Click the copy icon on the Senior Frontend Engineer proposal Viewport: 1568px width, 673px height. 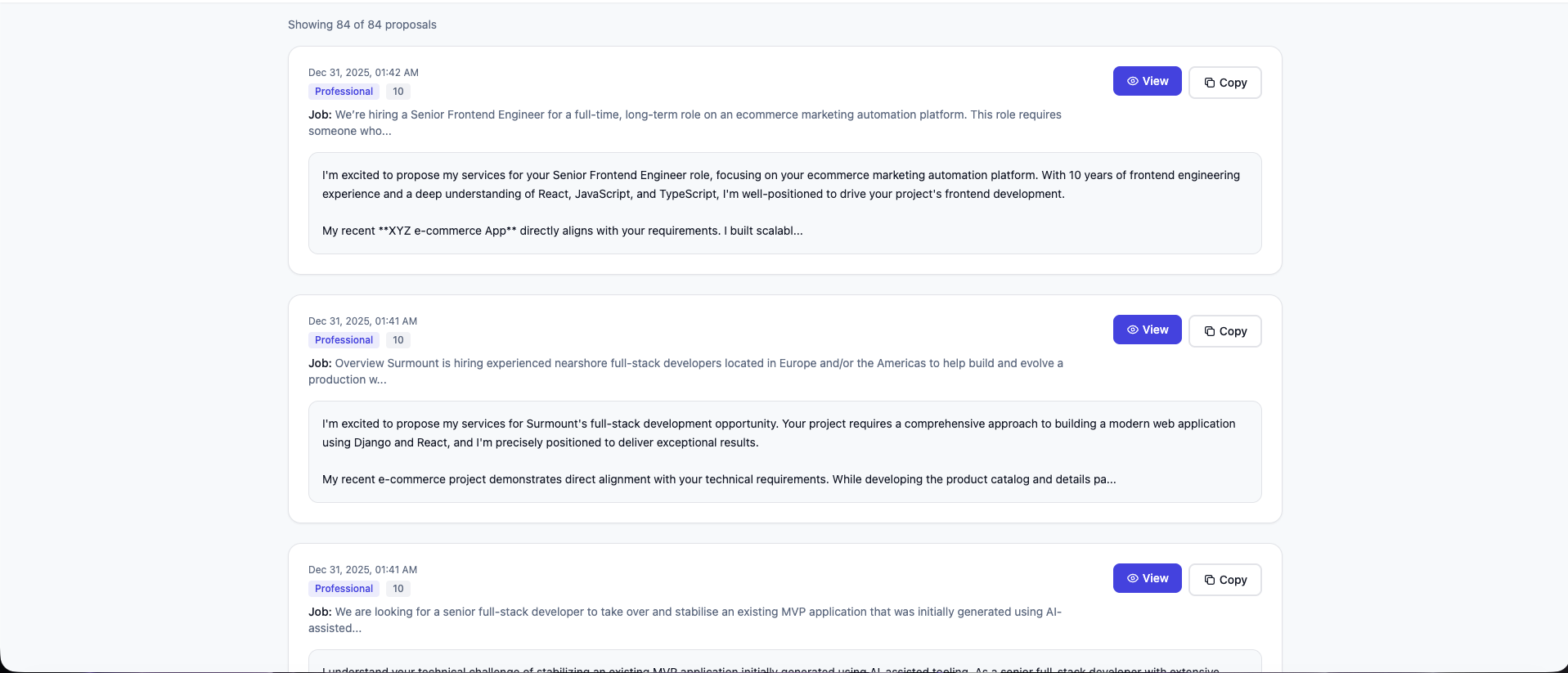click(x=1210, y=83)
